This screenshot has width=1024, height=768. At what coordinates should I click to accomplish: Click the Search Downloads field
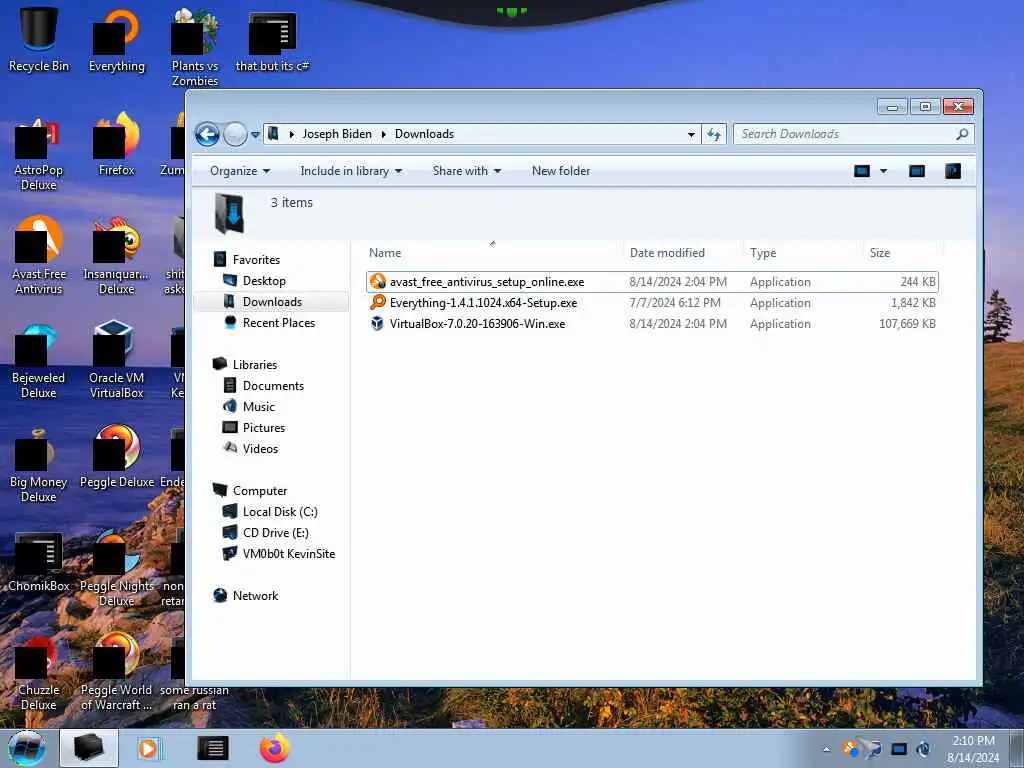click(845, 134)
